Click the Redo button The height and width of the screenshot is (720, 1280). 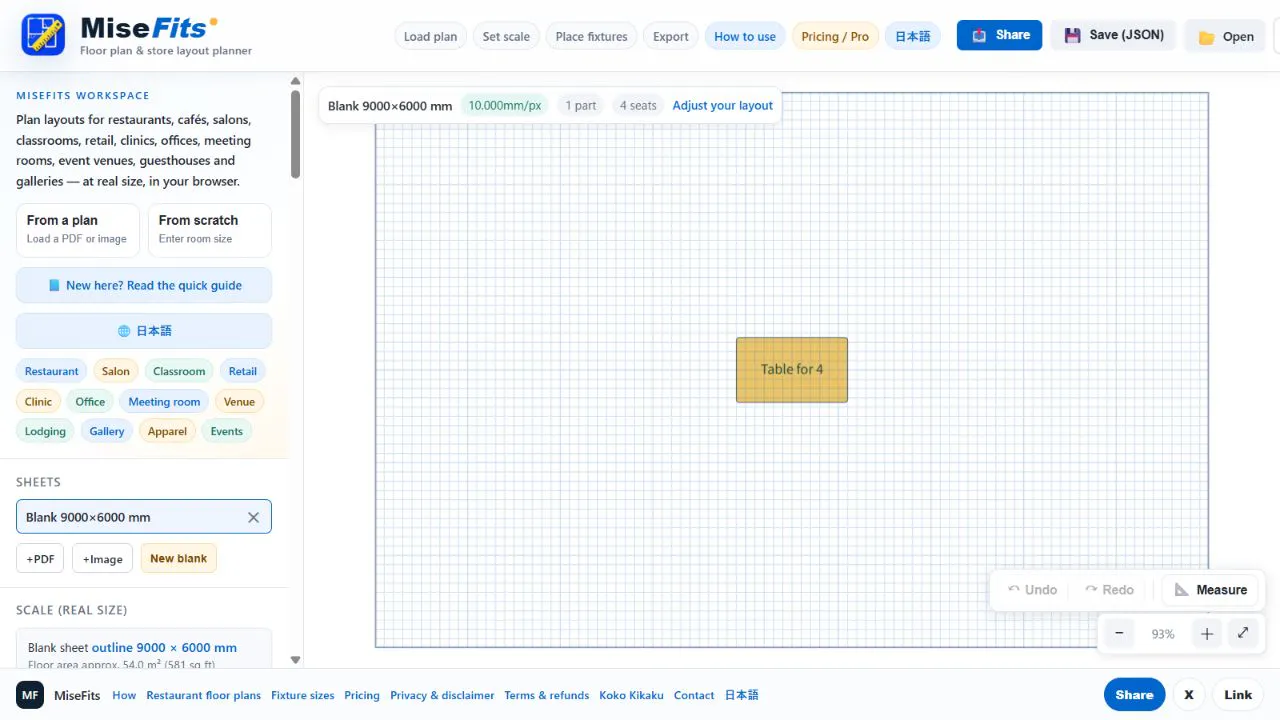tap(1109, 590)
